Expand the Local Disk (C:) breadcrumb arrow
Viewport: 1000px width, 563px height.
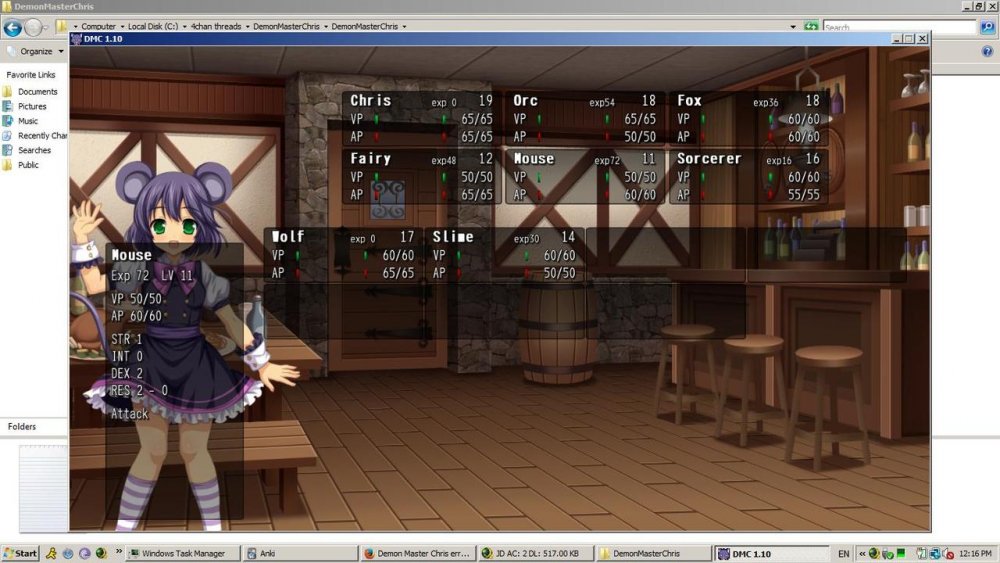185,27
